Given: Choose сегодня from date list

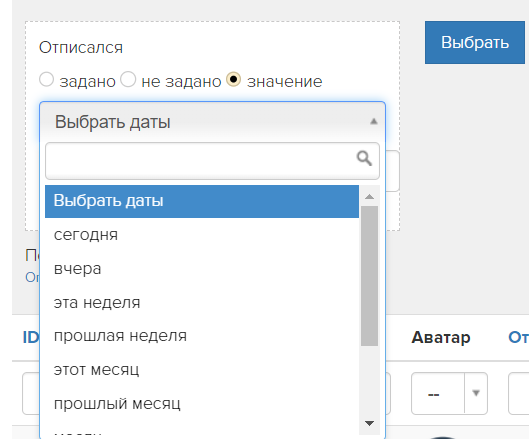Looking at the screenshot, I should (202, 235).
